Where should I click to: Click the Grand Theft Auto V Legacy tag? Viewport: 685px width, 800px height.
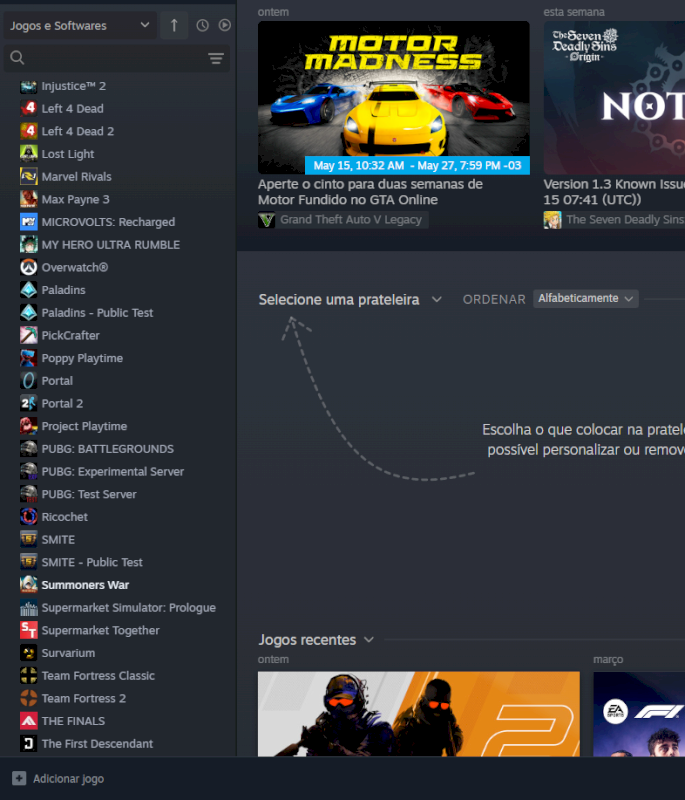[343, 220]
